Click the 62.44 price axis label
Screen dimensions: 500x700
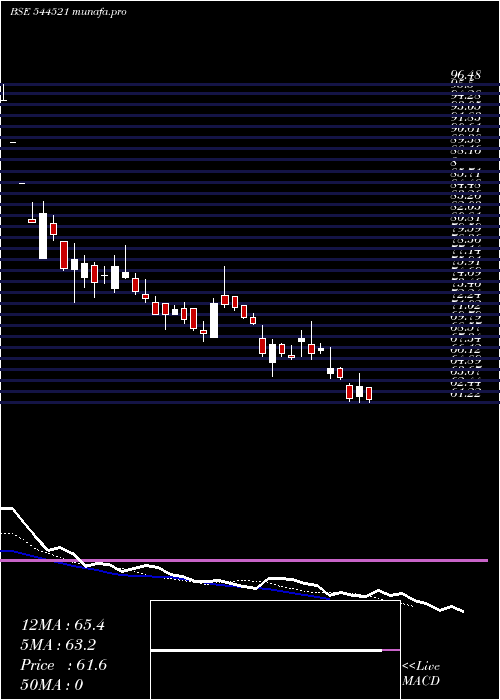pos(466,383)
